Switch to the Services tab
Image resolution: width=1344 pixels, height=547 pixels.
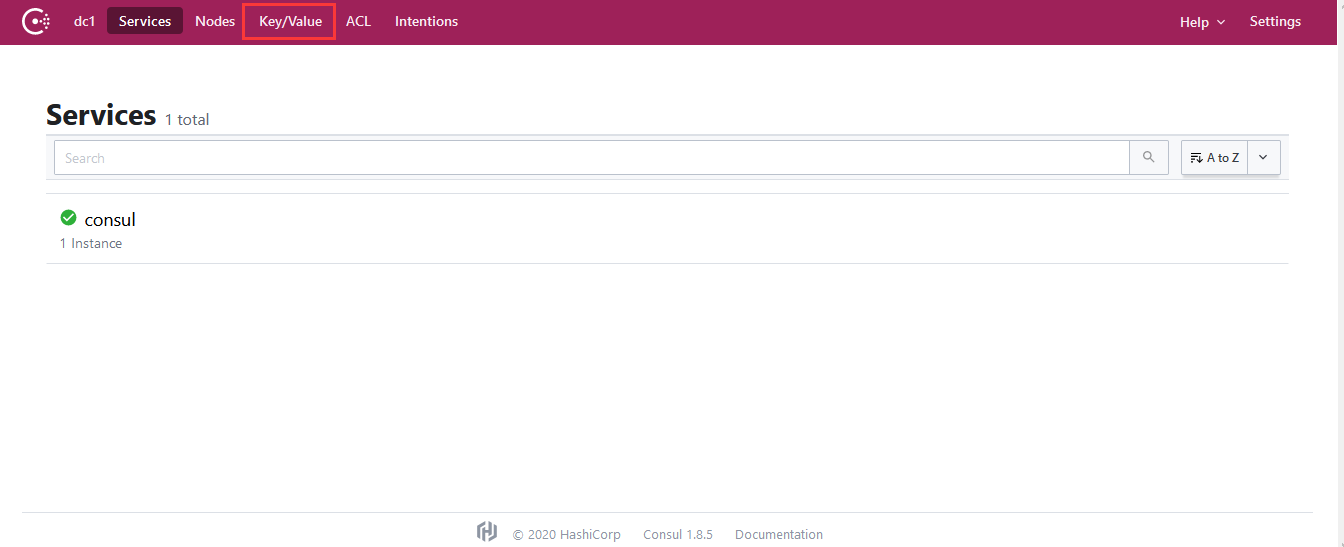tap(145, 21)
